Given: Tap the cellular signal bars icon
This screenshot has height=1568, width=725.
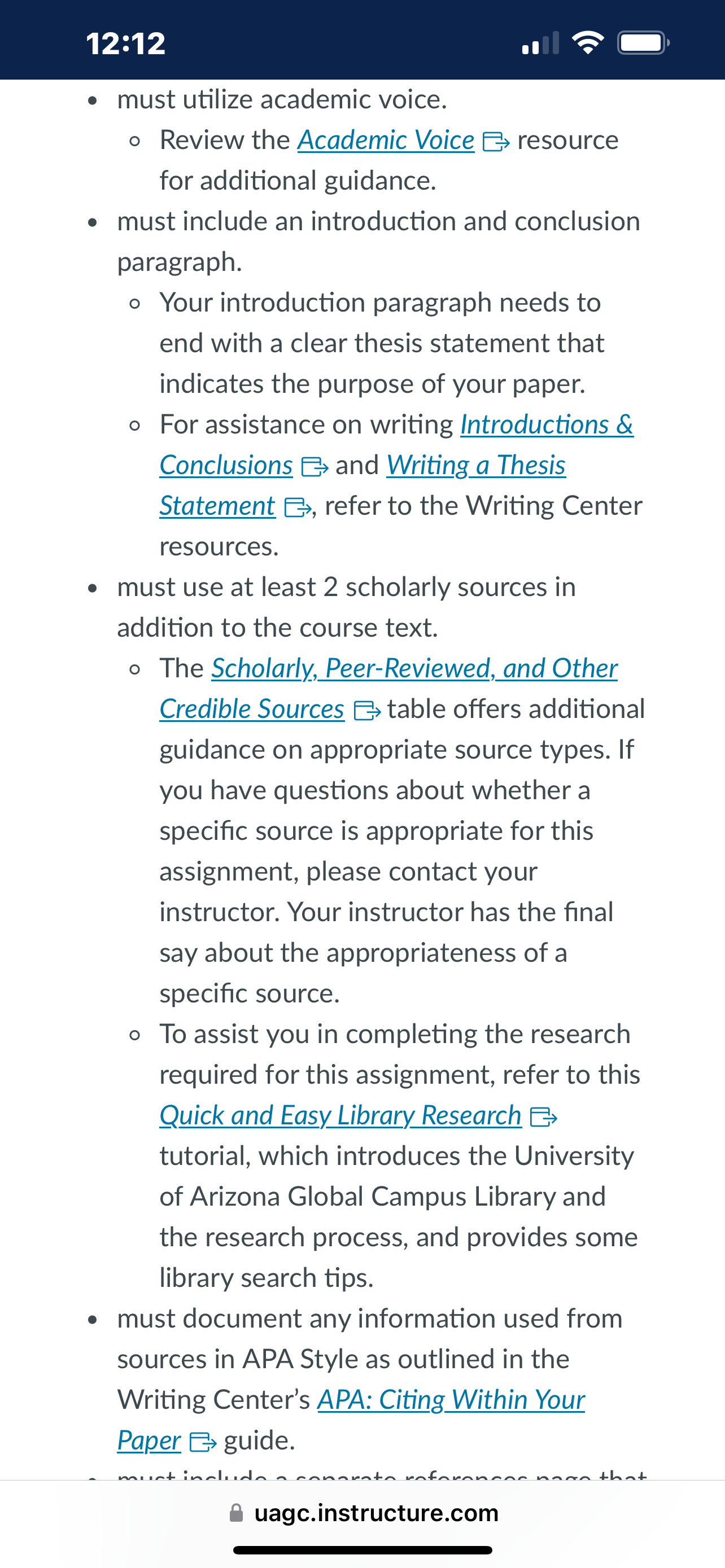Looking at the screenshot, I should click(x=540, y=42).
